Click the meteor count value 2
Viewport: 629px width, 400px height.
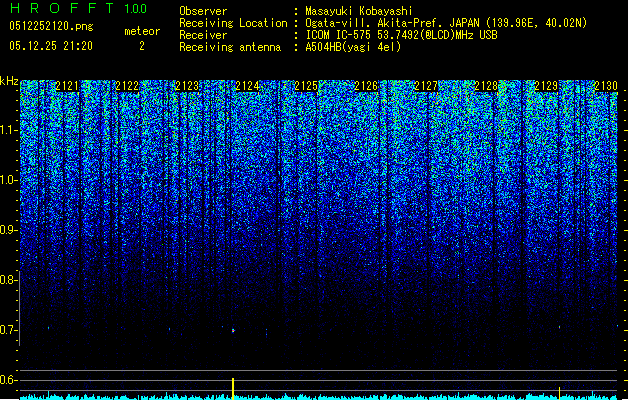click(x=142, y=46)
